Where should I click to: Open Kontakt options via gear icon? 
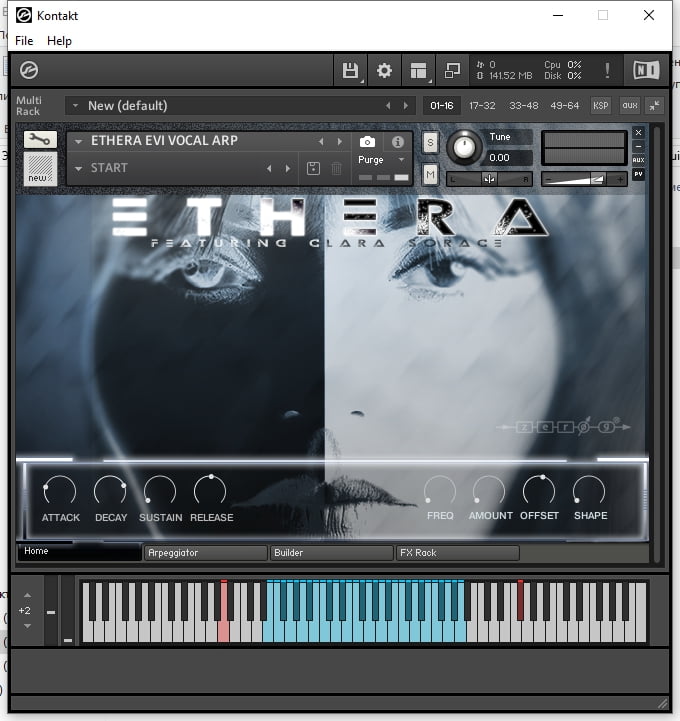tap(384, 71)
